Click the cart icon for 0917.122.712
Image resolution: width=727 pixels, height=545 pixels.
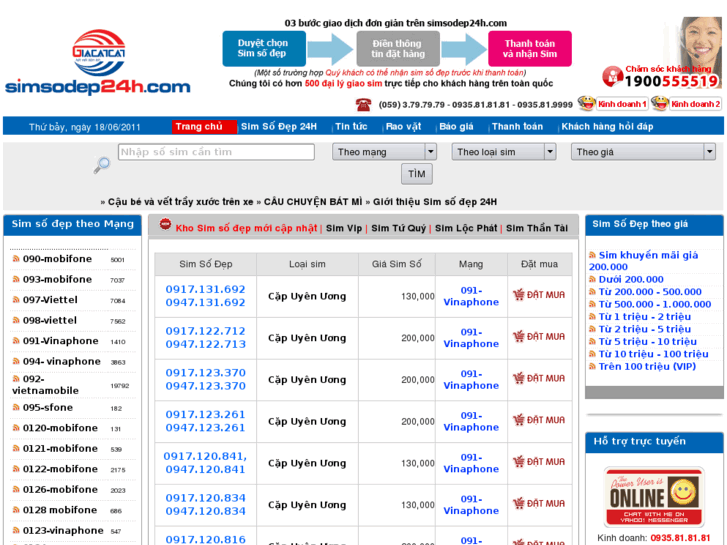click(x=519, y=336)
